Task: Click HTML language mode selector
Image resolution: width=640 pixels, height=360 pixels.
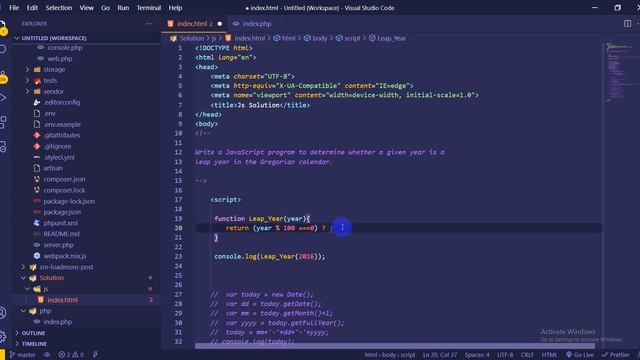Action: [x=549, y=355]
